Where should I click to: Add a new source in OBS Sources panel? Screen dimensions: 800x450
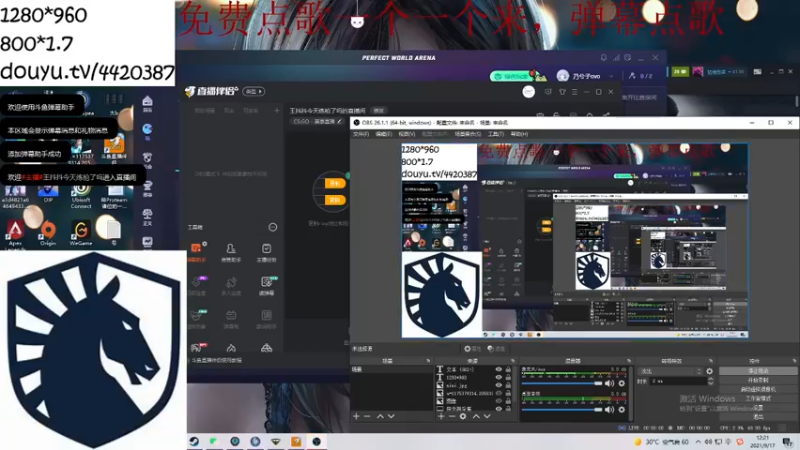441,416
